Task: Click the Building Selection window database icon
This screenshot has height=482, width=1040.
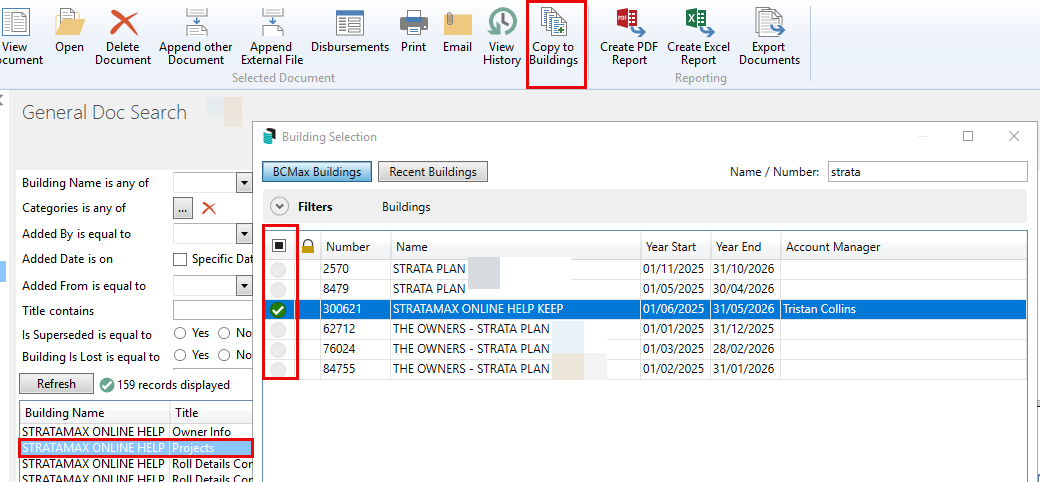Action: click(269, 137)
